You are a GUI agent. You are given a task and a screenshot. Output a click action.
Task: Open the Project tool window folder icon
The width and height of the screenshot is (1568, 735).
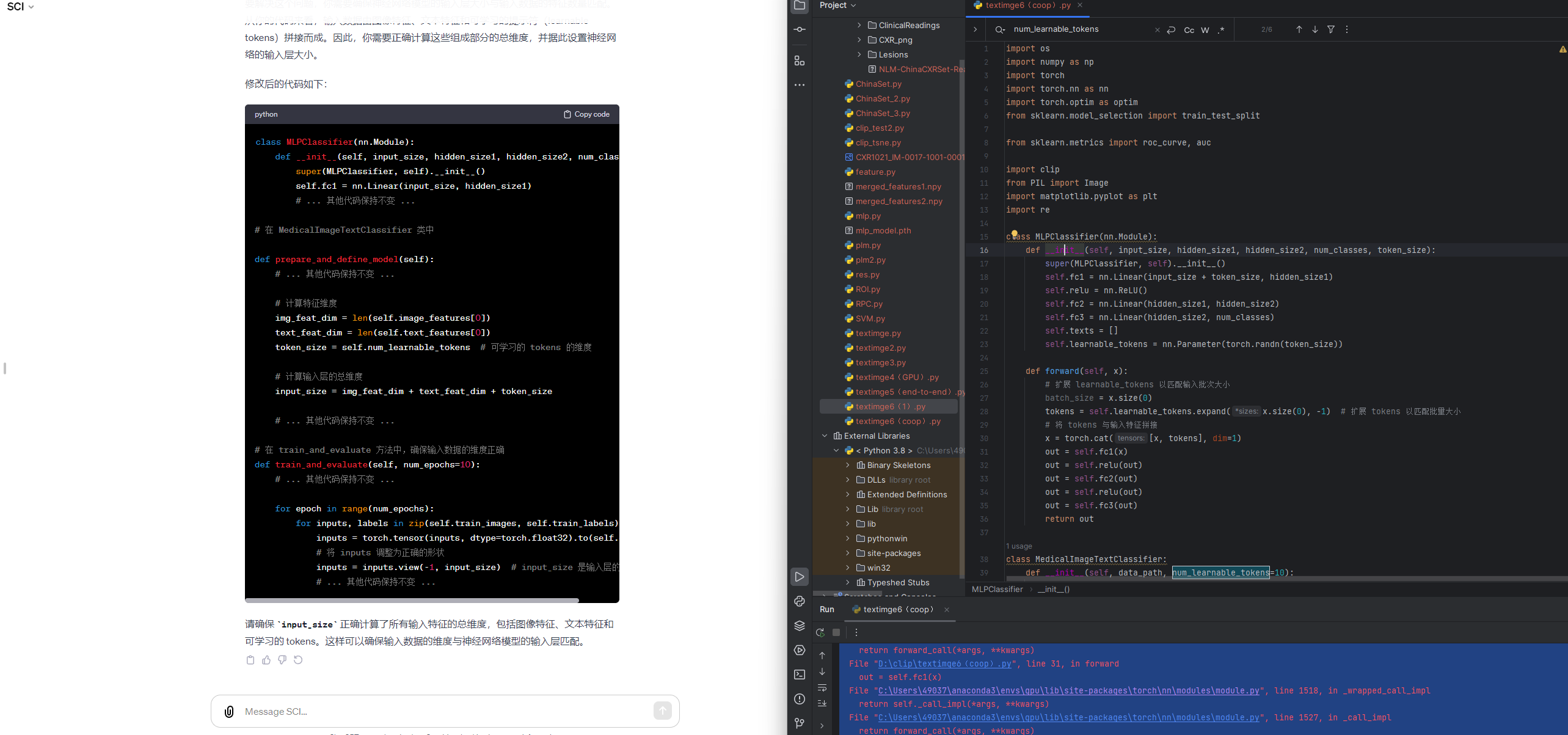799,5
